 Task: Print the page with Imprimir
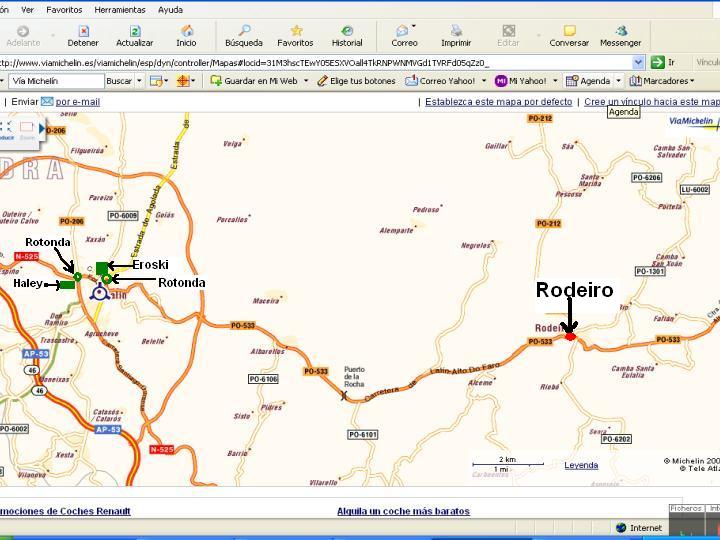pos(456,36)
